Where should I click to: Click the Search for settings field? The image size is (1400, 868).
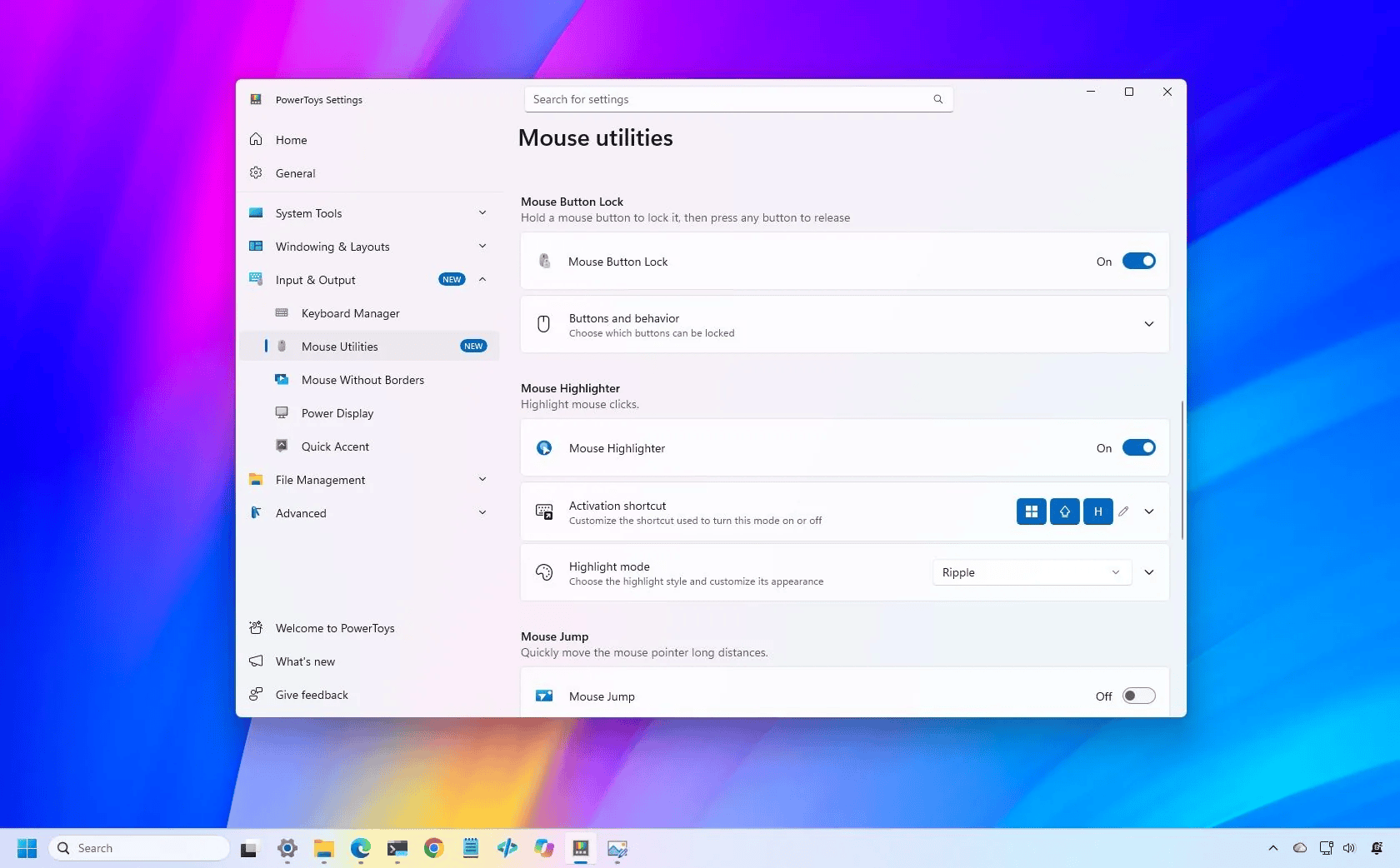(x=738, y=99)
